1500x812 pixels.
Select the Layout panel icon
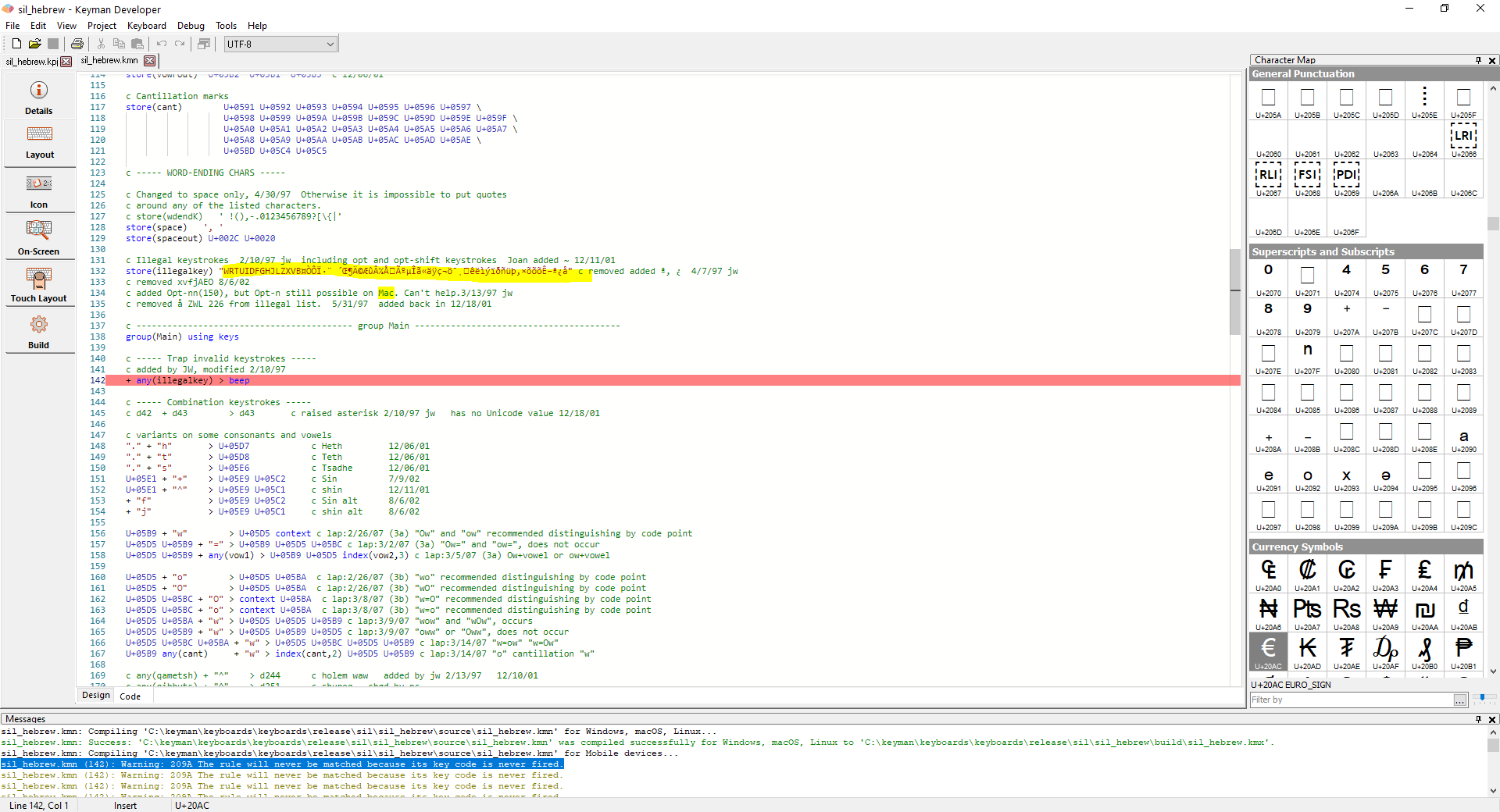pos(38,143)
